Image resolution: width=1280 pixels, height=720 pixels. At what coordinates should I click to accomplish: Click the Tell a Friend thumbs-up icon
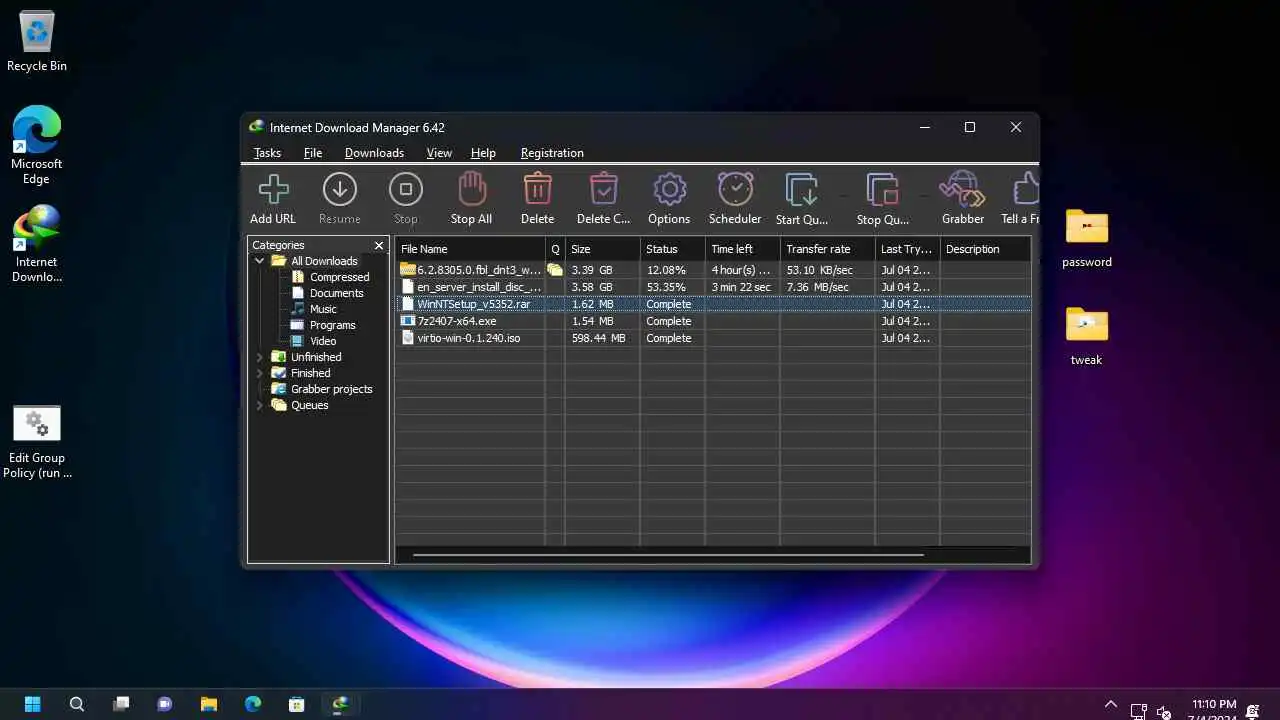coord(1026,189)
